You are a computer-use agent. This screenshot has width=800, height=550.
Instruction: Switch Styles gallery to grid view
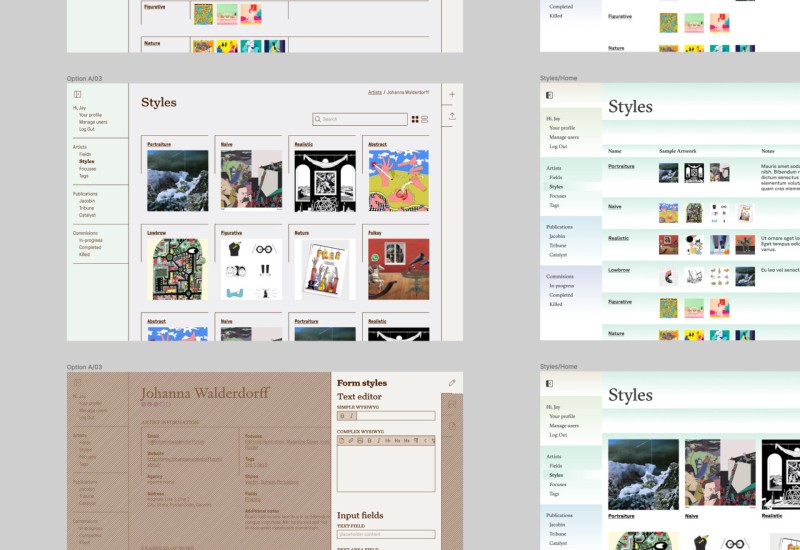click(415, 119)
